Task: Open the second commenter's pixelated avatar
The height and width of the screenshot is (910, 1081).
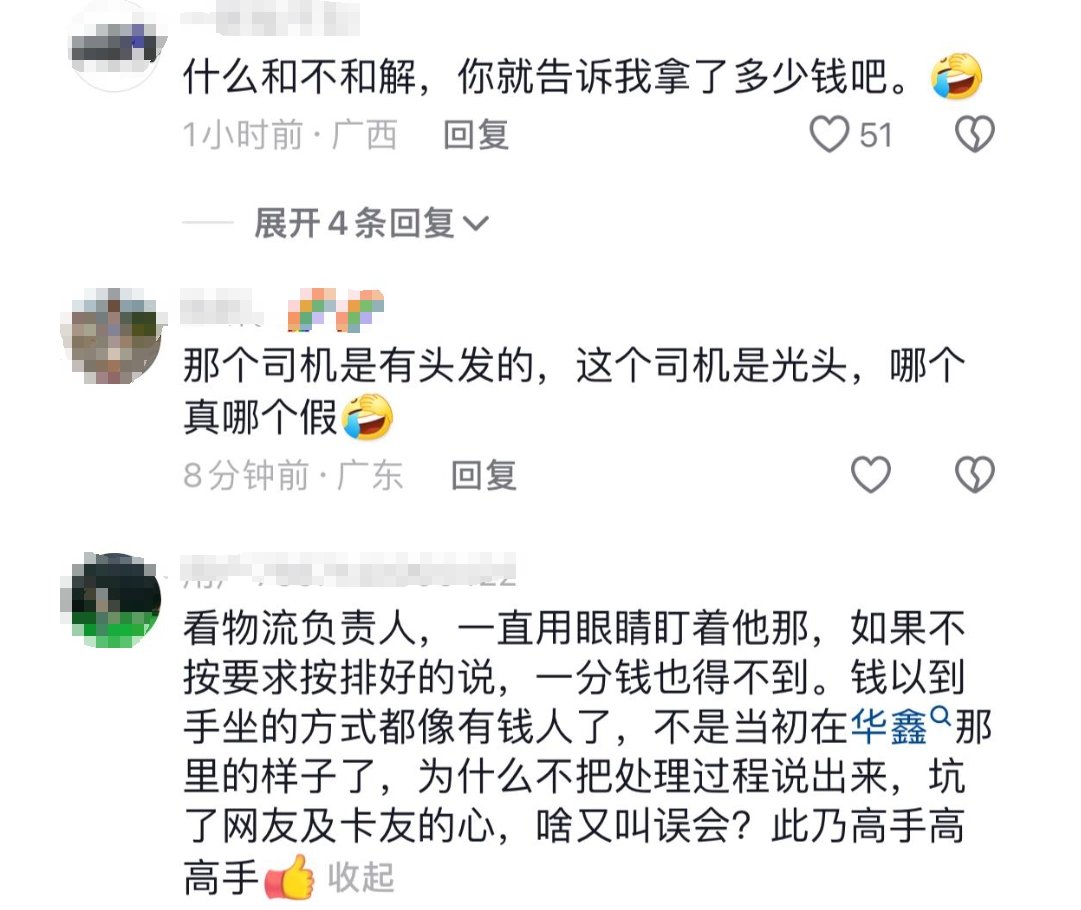Action: tap(114, 336)
